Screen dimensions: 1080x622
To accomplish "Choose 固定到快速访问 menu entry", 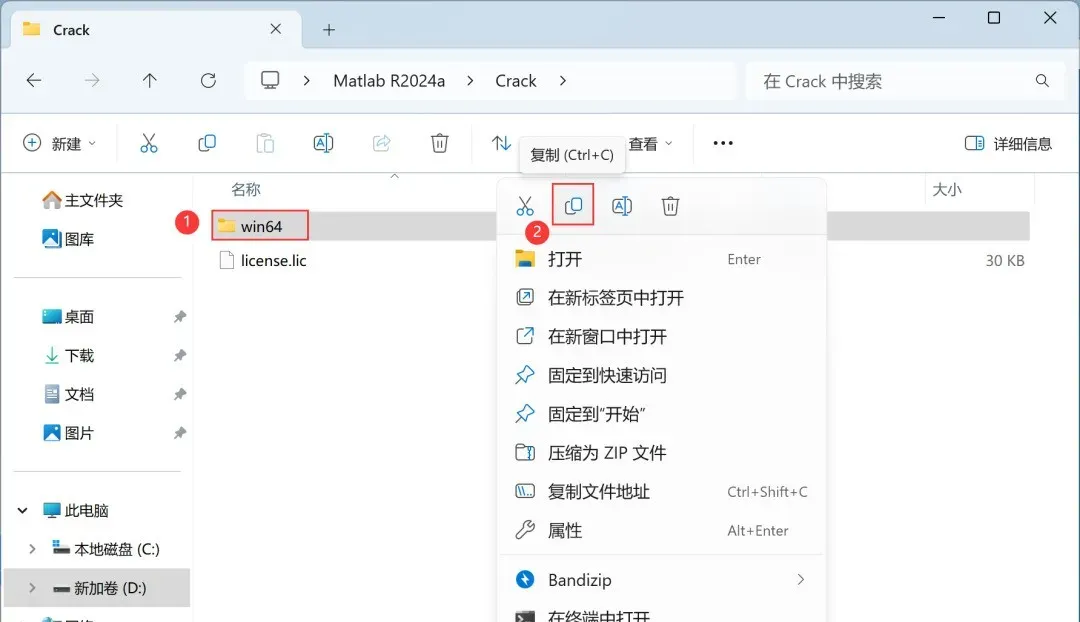I will point(661,375).
